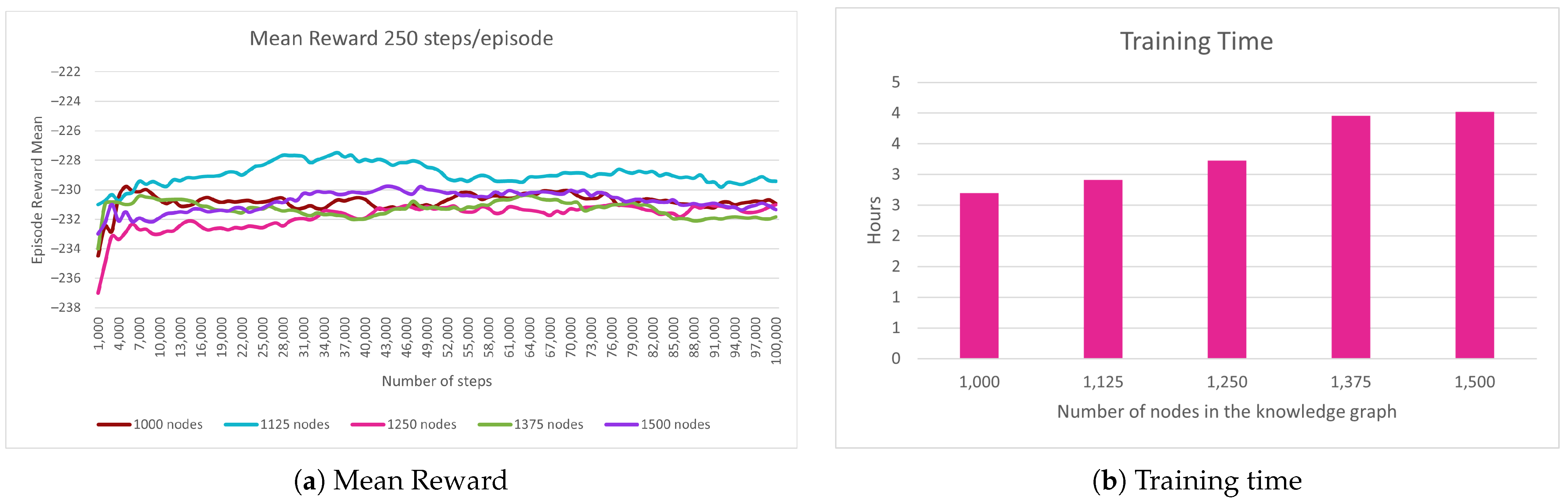Select the bar for 1,000 nodes
Viewport: 1568px width, 503px height.
tap(979, 276)
